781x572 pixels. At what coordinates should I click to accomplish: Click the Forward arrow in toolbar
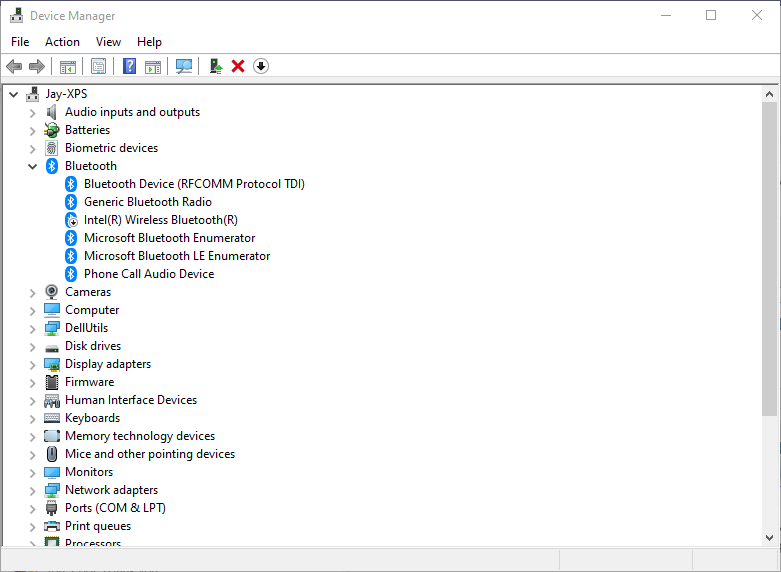[37, 66]
